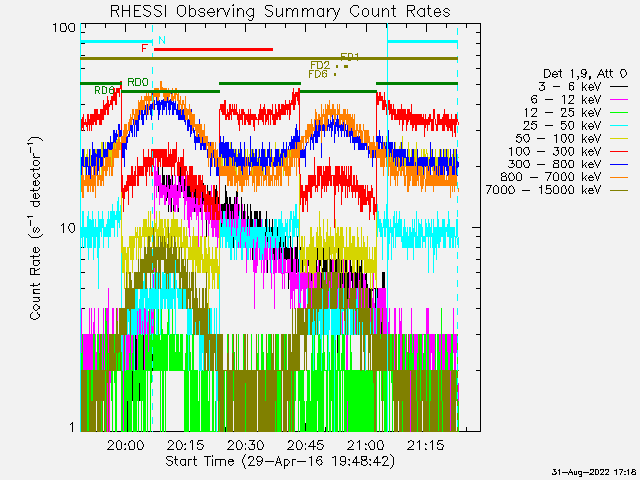Click the red flare interval bar
The image size is (640, 480).
pos(213,49)
